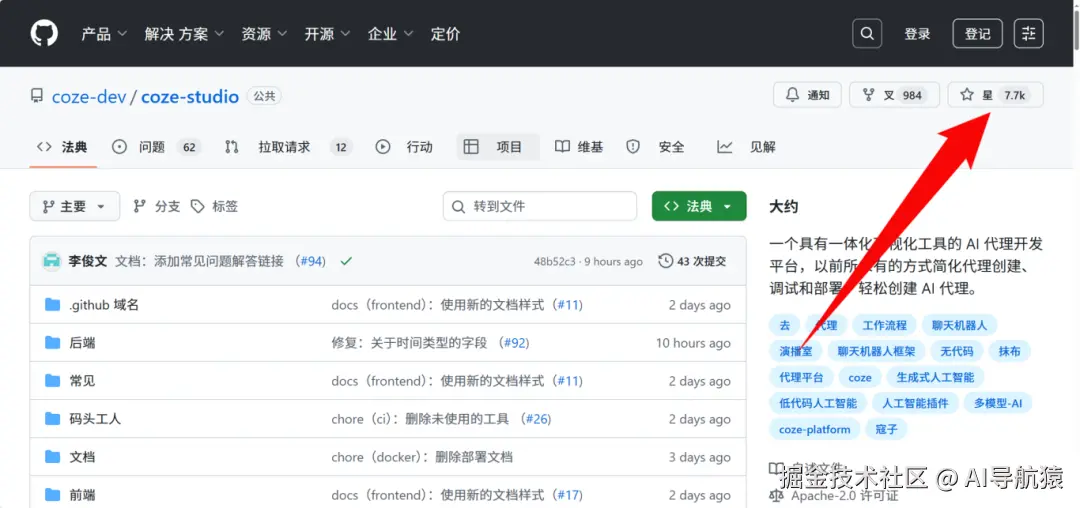The image size is (1080, 508).
Task: Click the 登记 sign-up button
Action: point(977,33)
